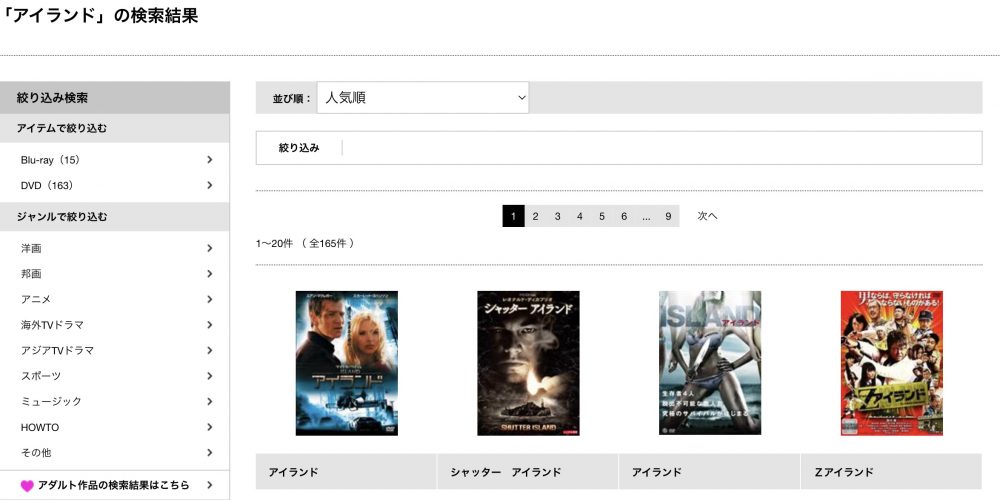
Task: Select the アニメ genre
Action: tap(36, 299)
